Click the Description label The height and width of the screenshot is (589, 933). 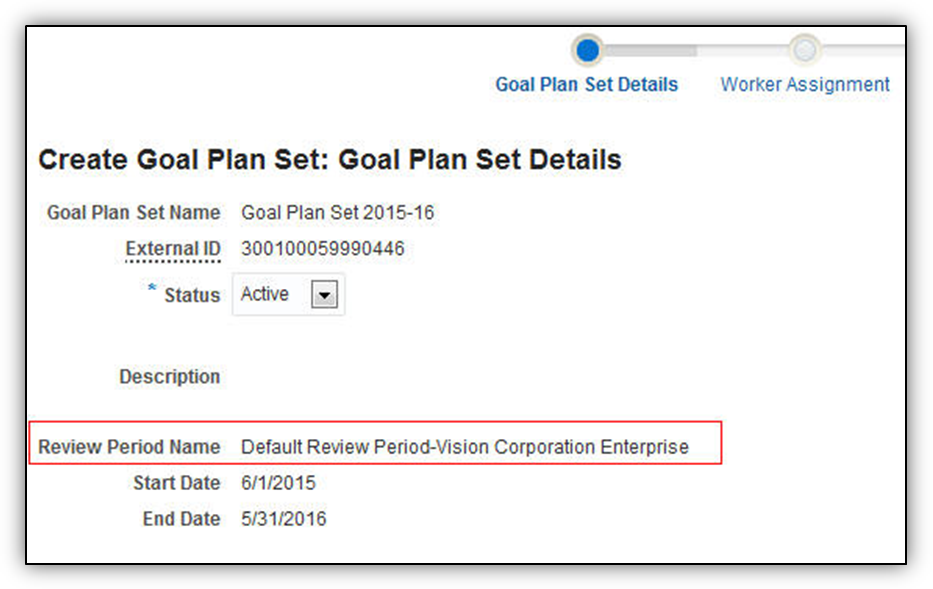click(x=169, y=377)
